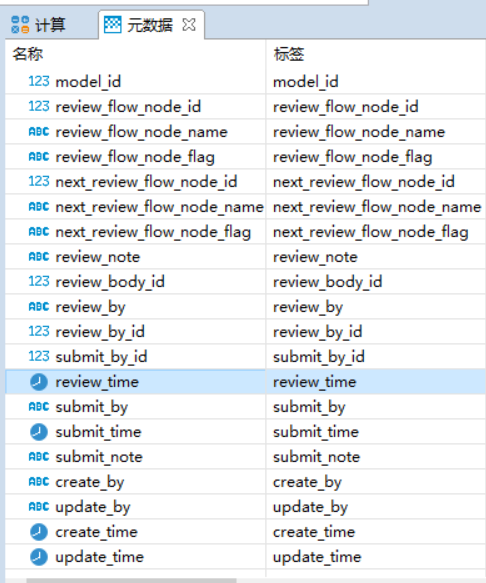Click ABC icon of review_by row
This screenshot has width=486, height=583.
pyautogui.click(x=39, y=306)
